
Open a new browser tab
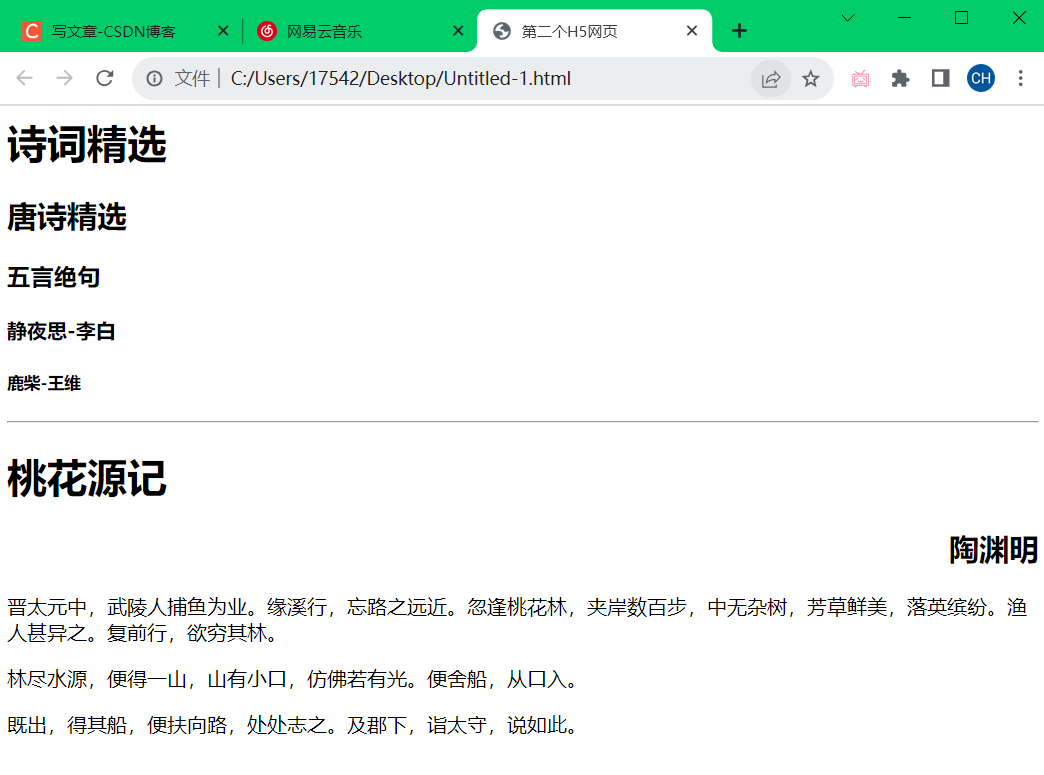pos(739,31)
